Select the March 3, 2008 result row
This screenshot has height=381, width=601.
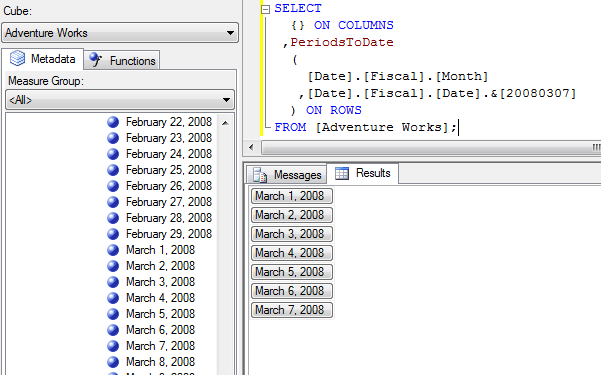pyautogui.click(x=292, y=234)
